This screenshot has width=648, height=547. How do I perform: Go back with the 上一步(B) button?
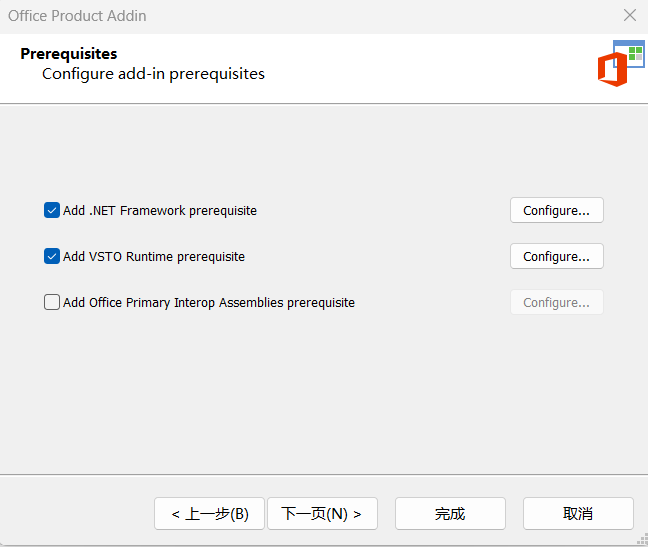(209, 513)
